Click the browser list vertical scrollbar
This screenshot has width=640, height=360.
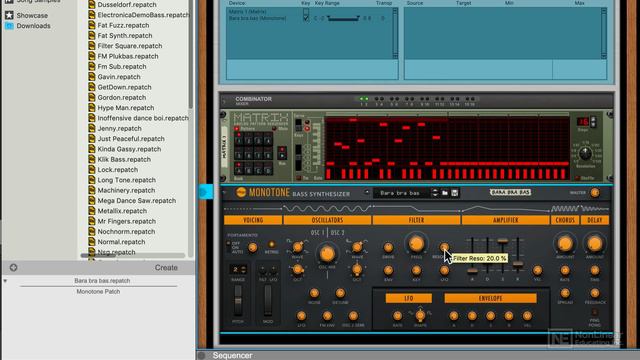pyautogui.click(x=190, y=54)
